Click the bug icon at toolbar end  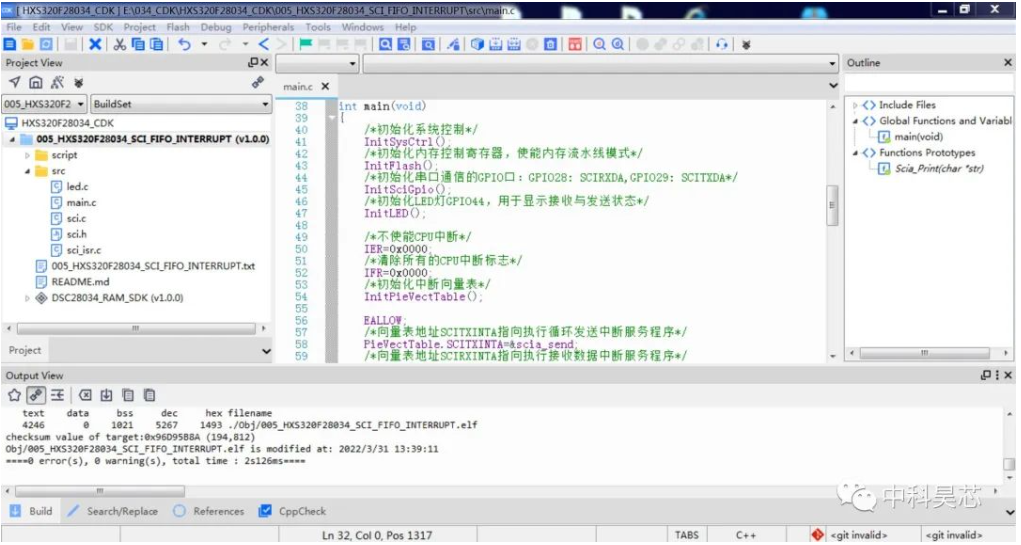coord(746,44)
